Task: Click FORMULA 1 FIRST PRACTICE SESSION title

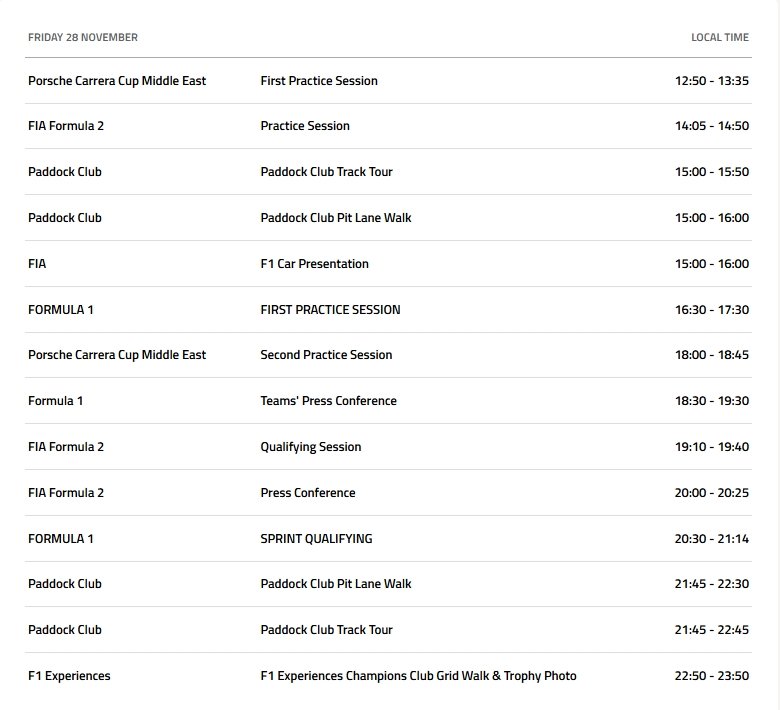Action: (x=330, y=310)
